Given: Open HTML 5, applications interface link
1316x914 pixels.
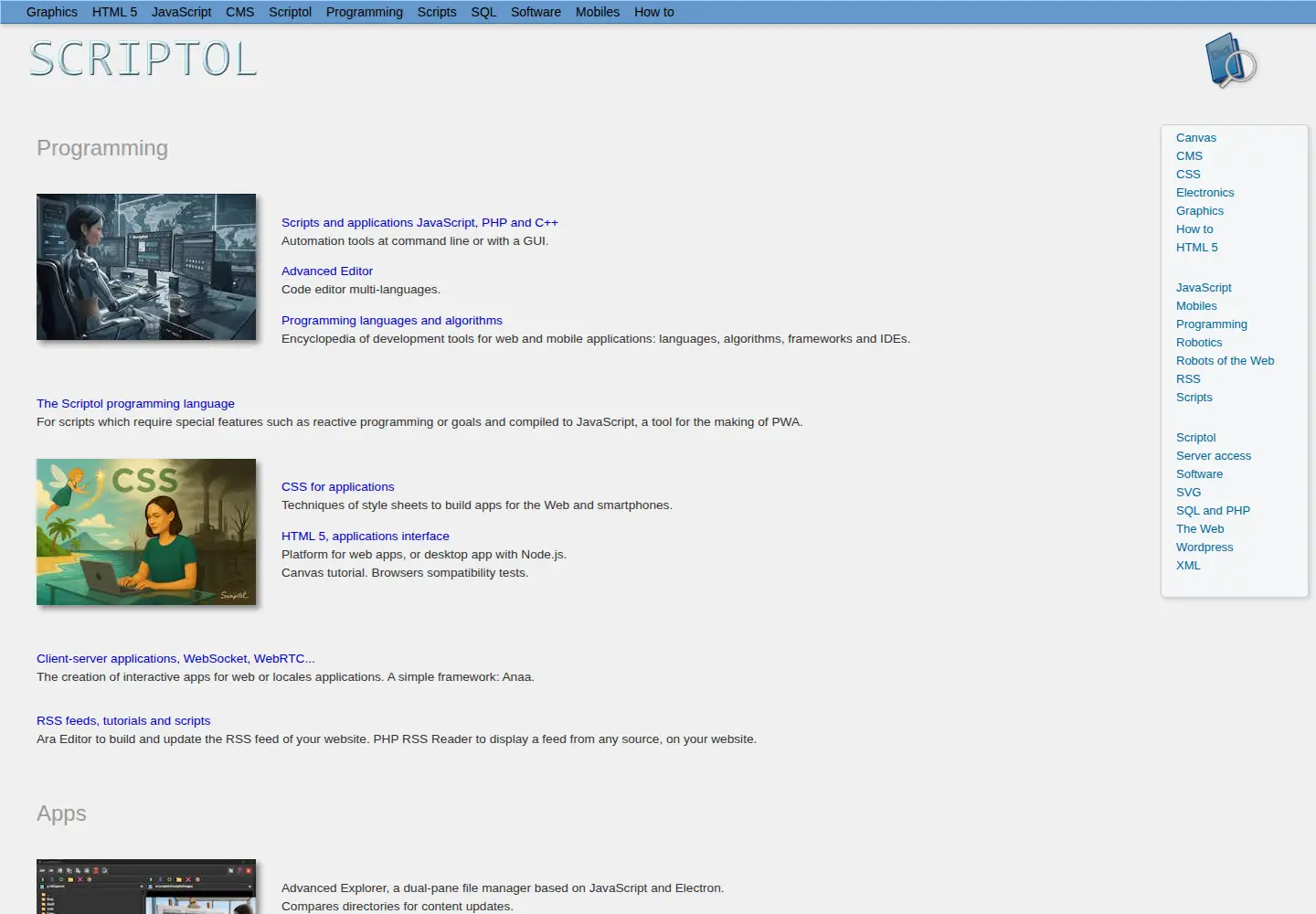Looking at the screenshot, I should (x=366, y=536).
